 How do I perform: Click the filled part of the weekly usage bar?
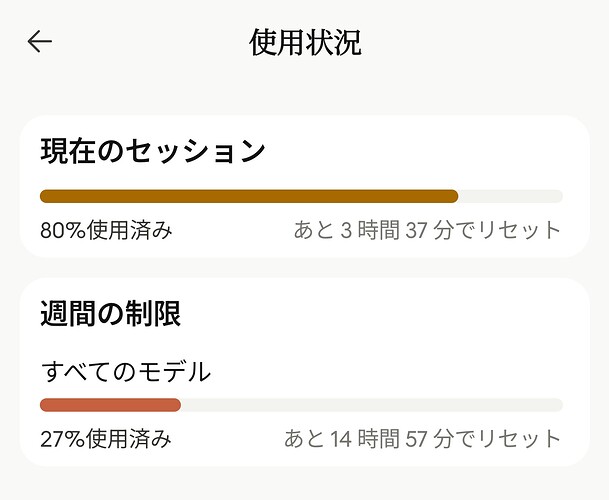pyautogui.click(x=110, y=405)
